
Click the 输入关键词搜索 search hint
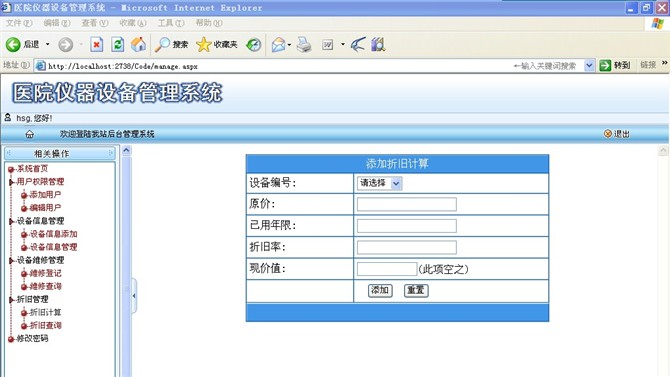point(545,66)
